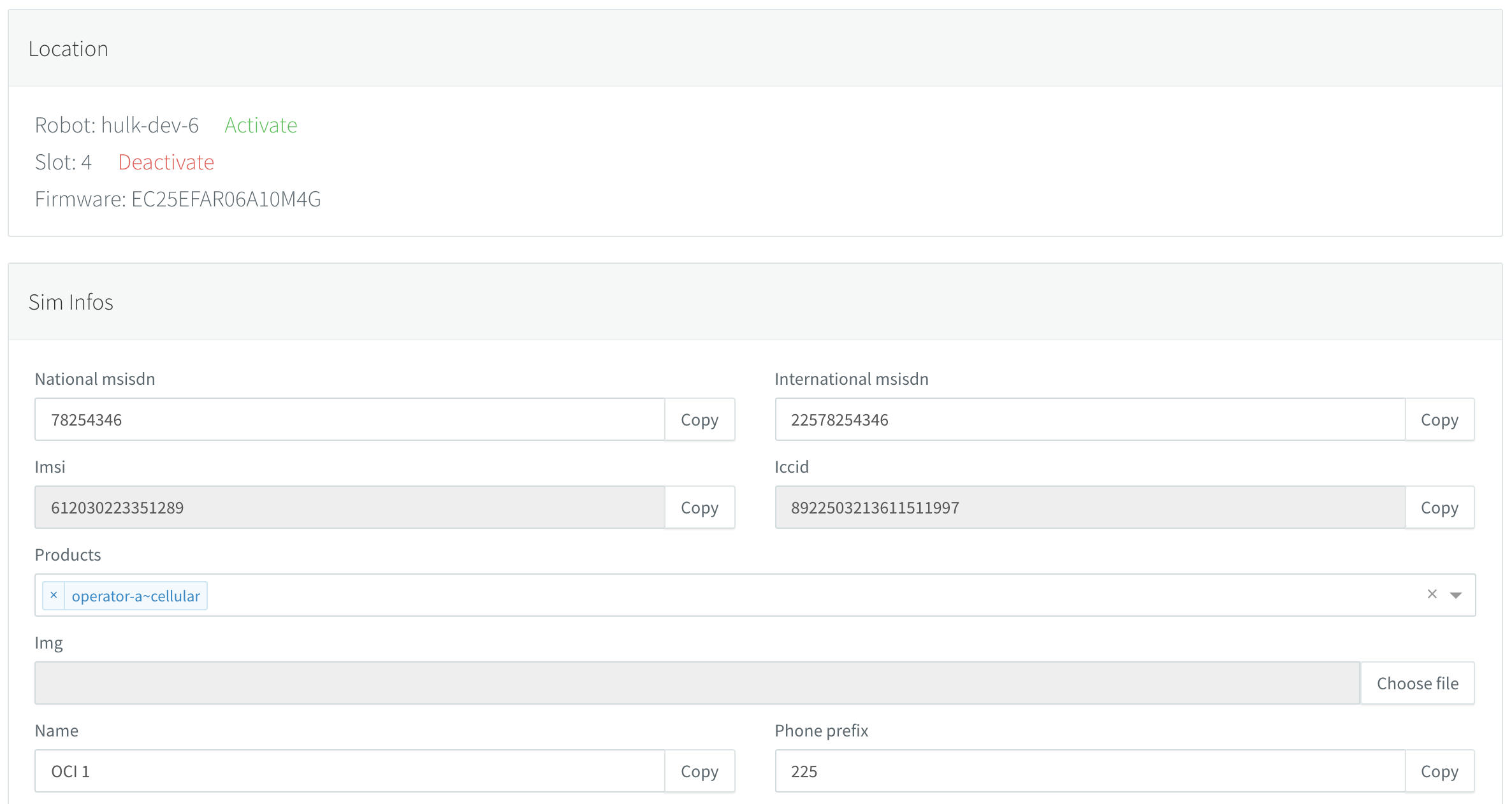Click the Activate robot link
This screenshot has height=804, width=1512.
click(261, 125)
